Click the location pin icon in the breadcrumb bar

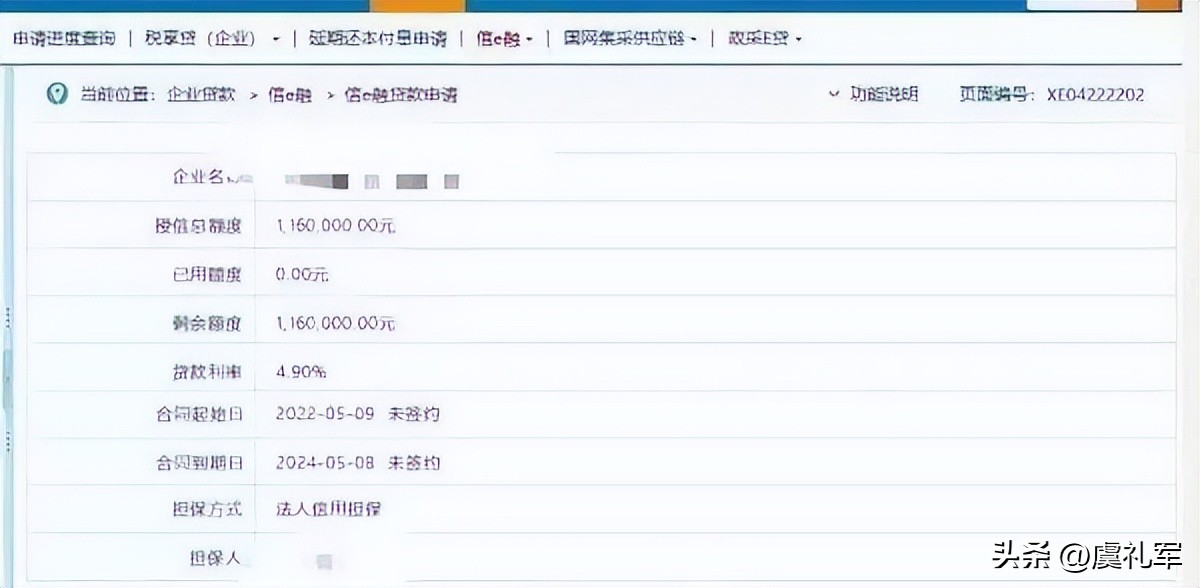pos(57,96)
